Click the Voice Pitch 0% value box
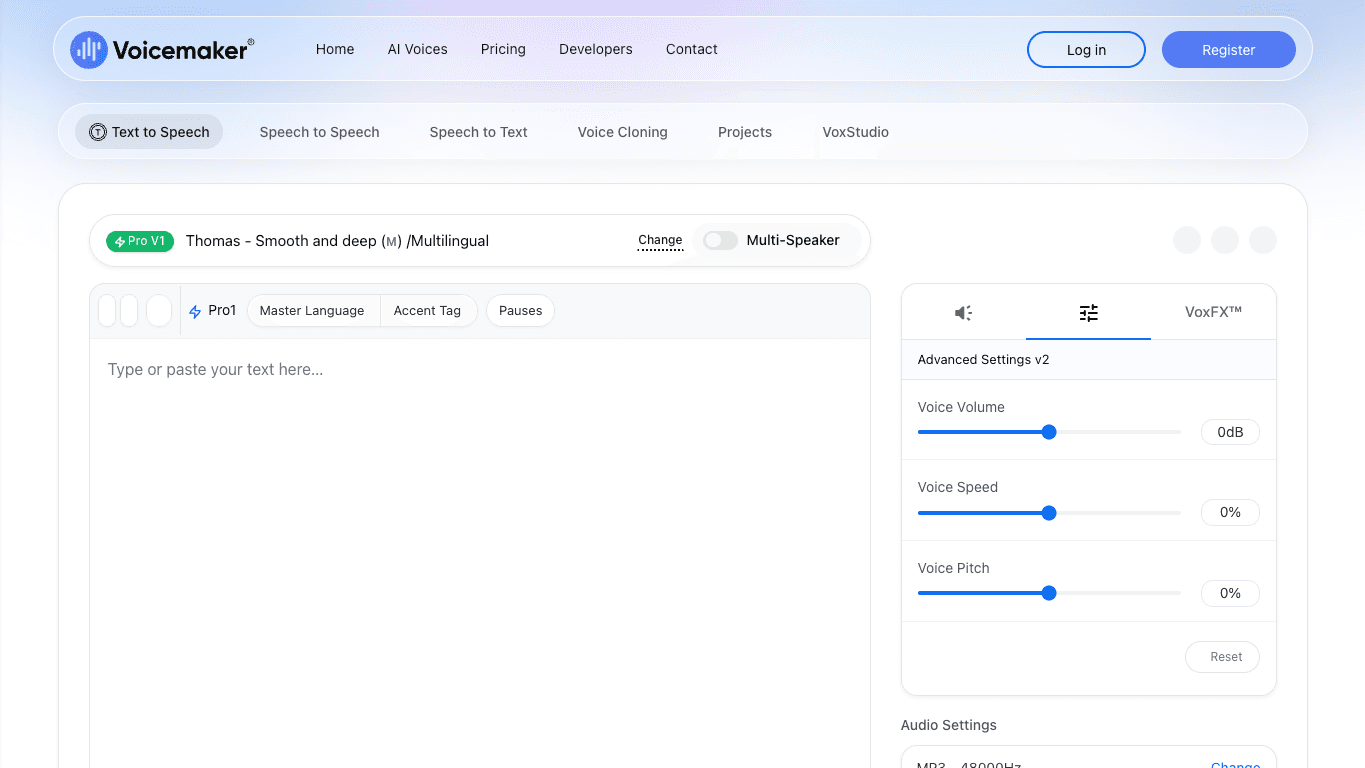Image resolution: width=1365 pixels, height=768 pixels. [x=1230, y=593]
